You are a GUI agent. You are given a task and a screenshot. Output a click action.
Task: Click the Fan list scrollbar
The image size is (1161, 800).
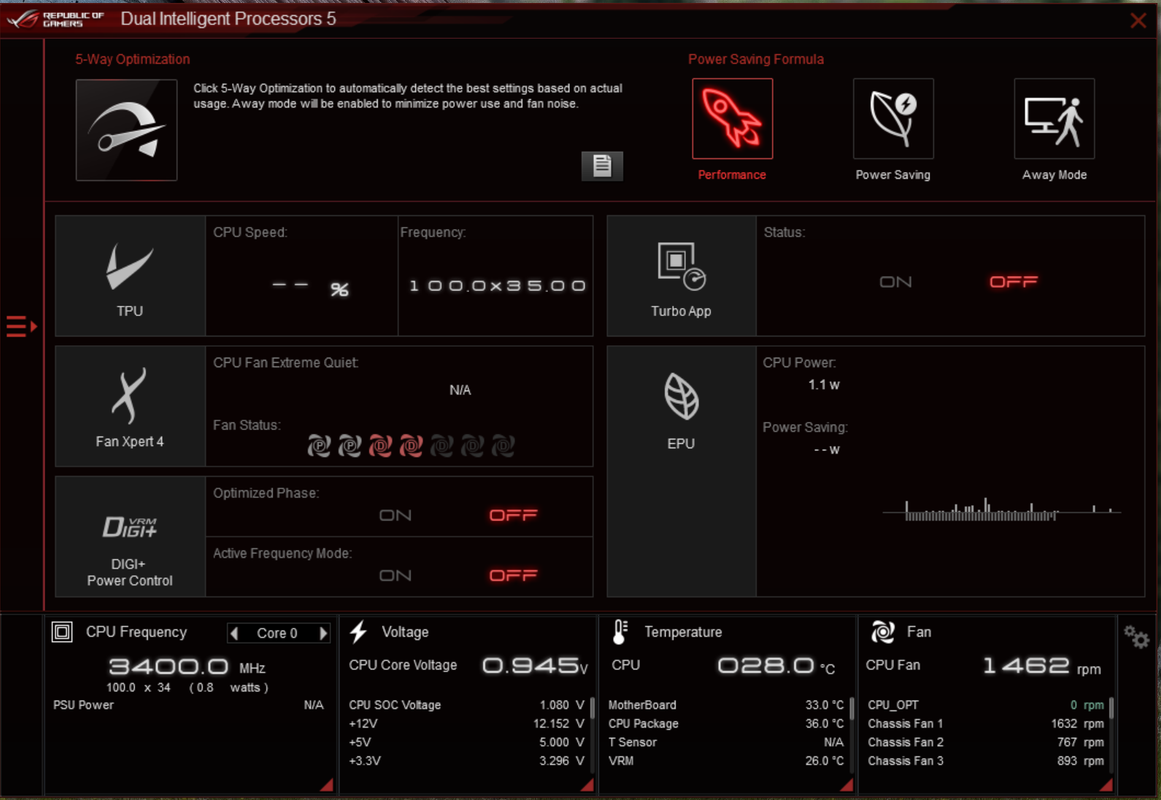(x=1111, y=707)
